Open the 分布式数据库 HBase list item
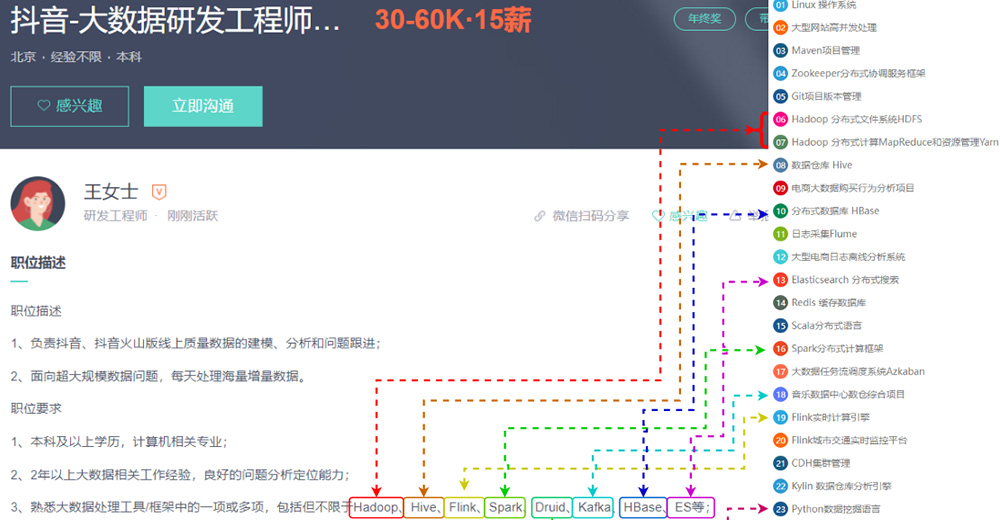 [x=835, y=211]
